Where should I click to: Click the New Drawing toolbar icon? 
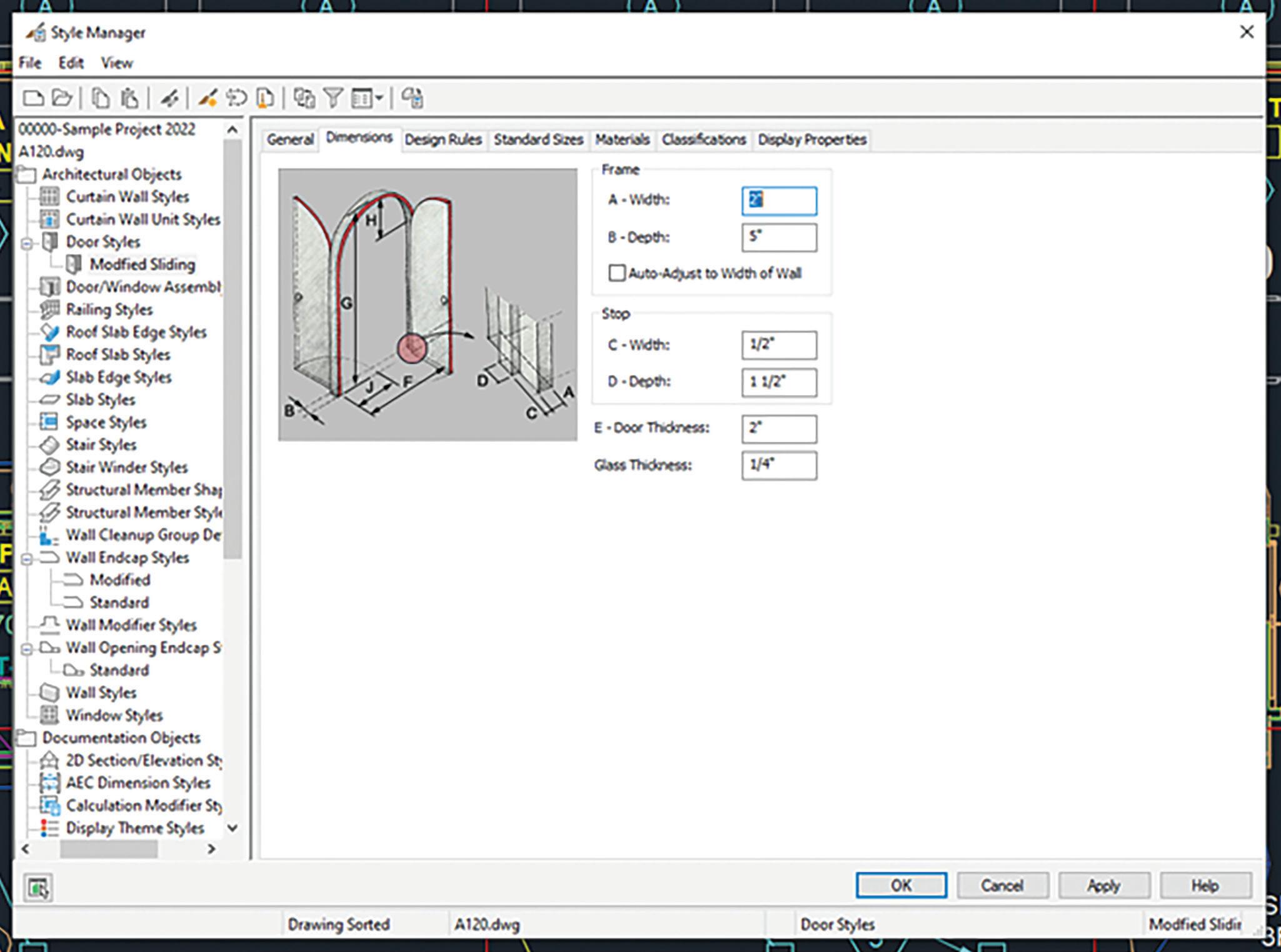[33, 98]
